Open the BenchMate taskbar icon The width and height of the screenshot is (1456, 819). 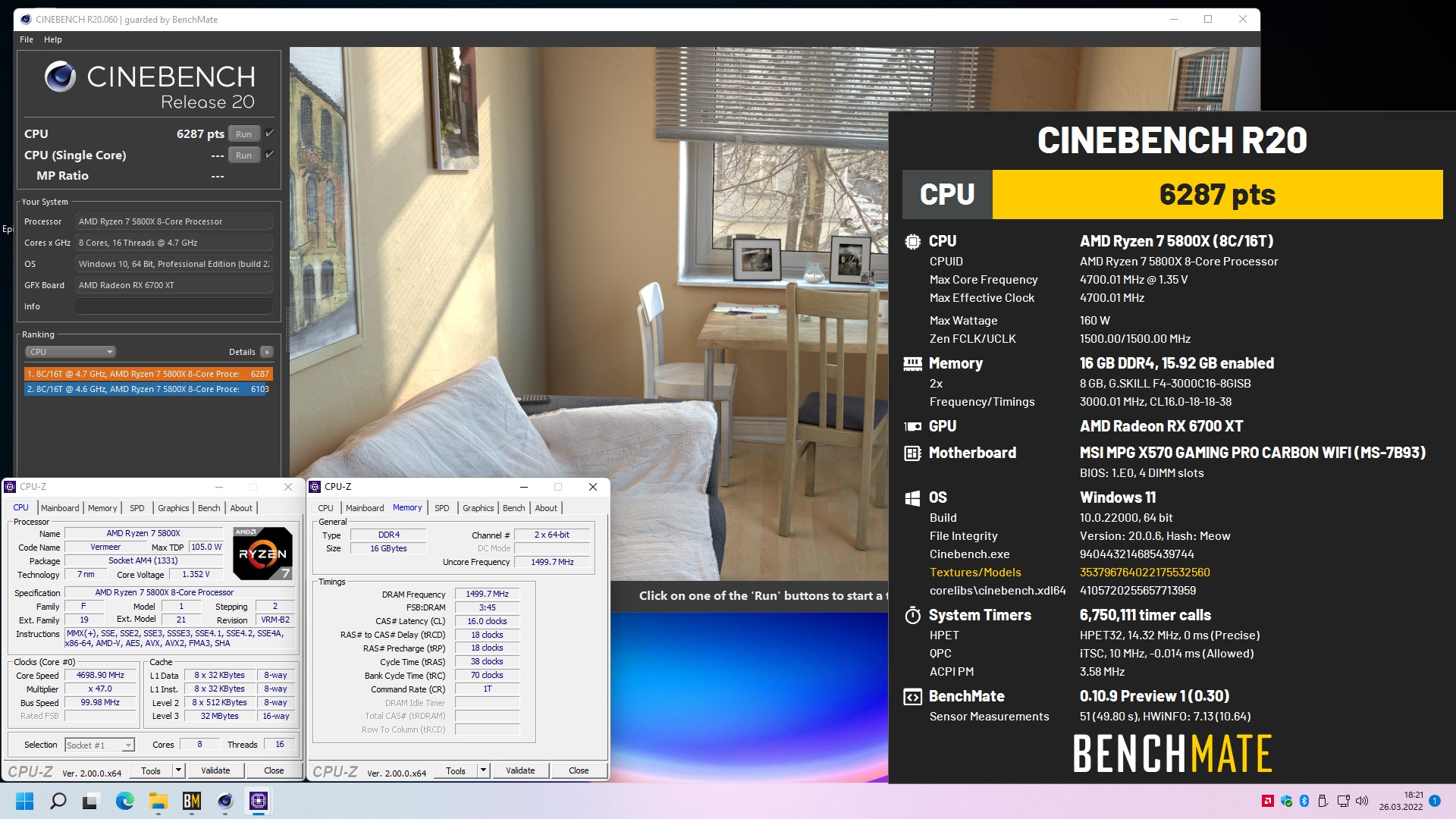point(191,801)
